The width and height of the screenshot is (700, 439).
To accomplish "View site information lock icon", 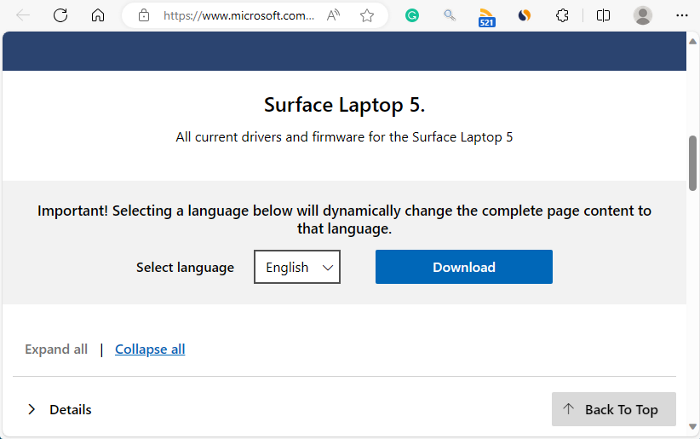I will (x=144, y=16).
